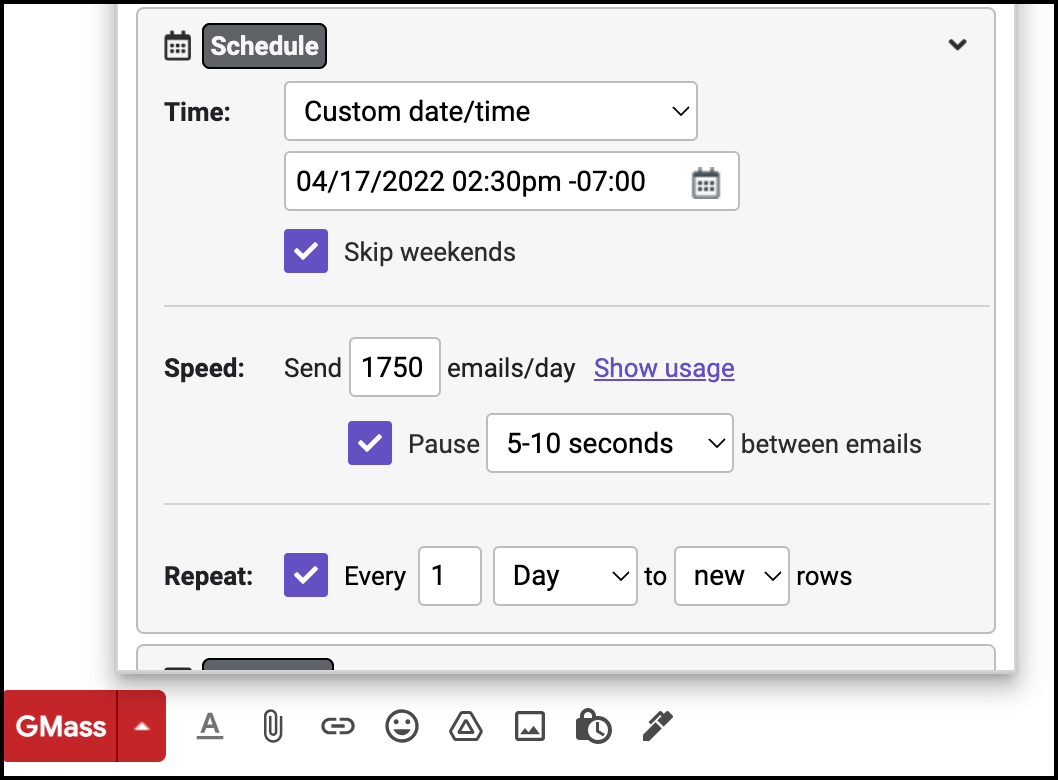Insert a link with chain icon
Image resolution: width=1058 pixels, height=780 pixels.
tap(337, 726)
